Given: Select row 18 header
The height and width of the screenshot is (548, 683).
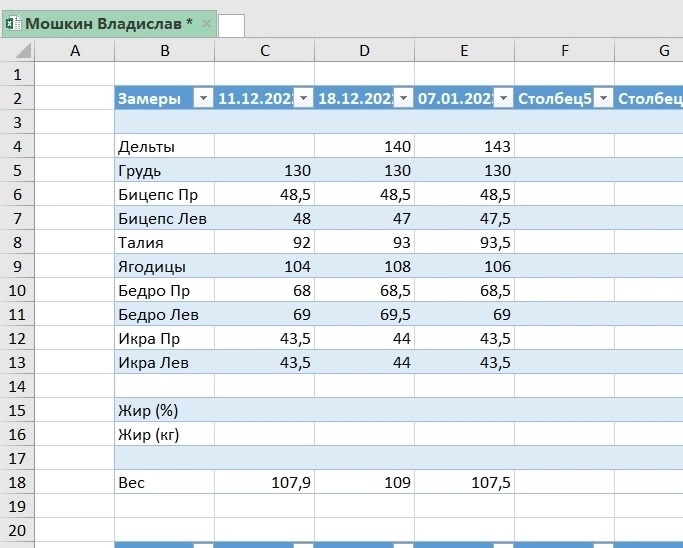Looking at the screenshot, I should coord(17,483).
